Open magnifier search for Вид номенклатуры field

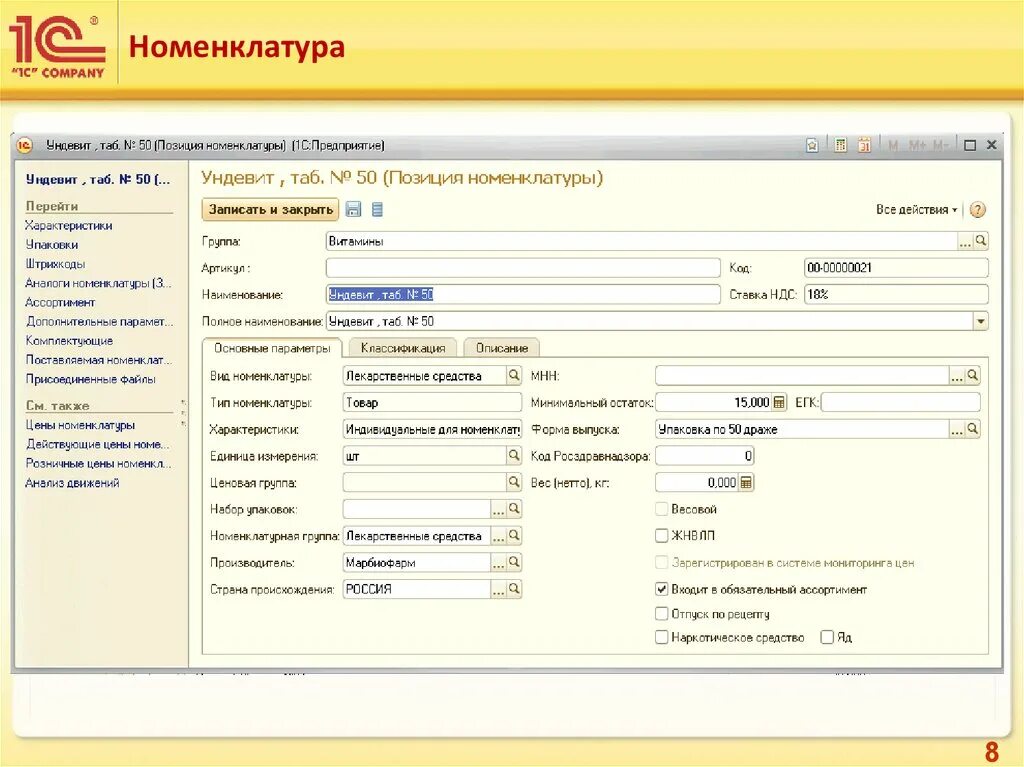point(512,375)
